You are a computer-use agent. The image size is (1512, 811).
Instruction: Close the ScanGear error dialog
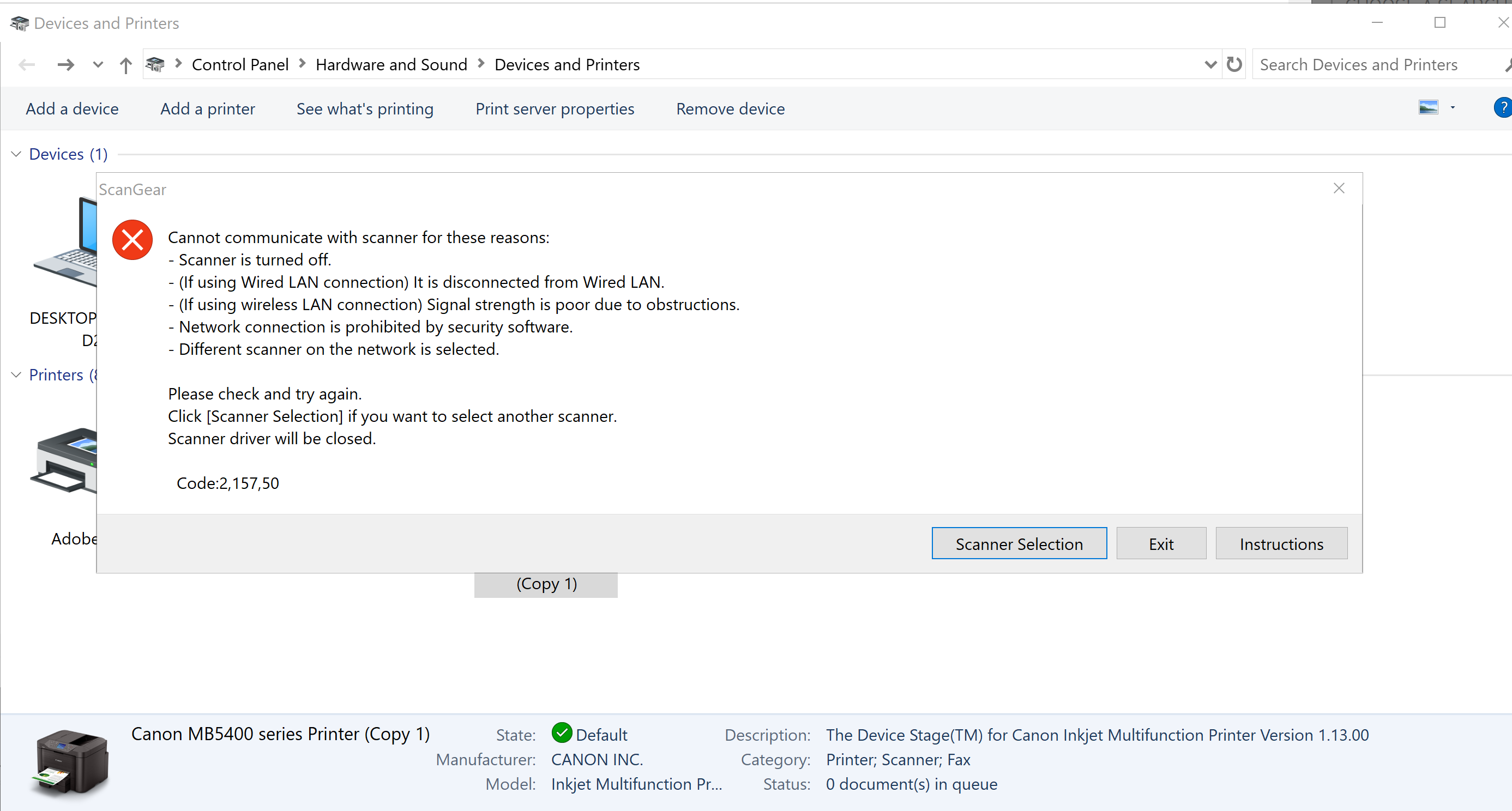(1340, 188)
